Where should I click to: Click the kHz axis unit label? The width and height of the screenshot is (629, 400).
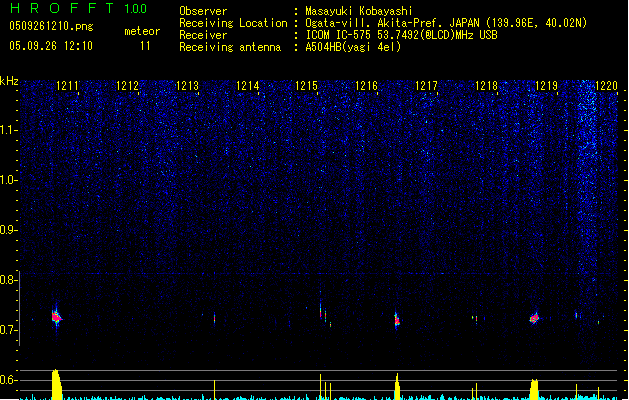pos(9,81)
